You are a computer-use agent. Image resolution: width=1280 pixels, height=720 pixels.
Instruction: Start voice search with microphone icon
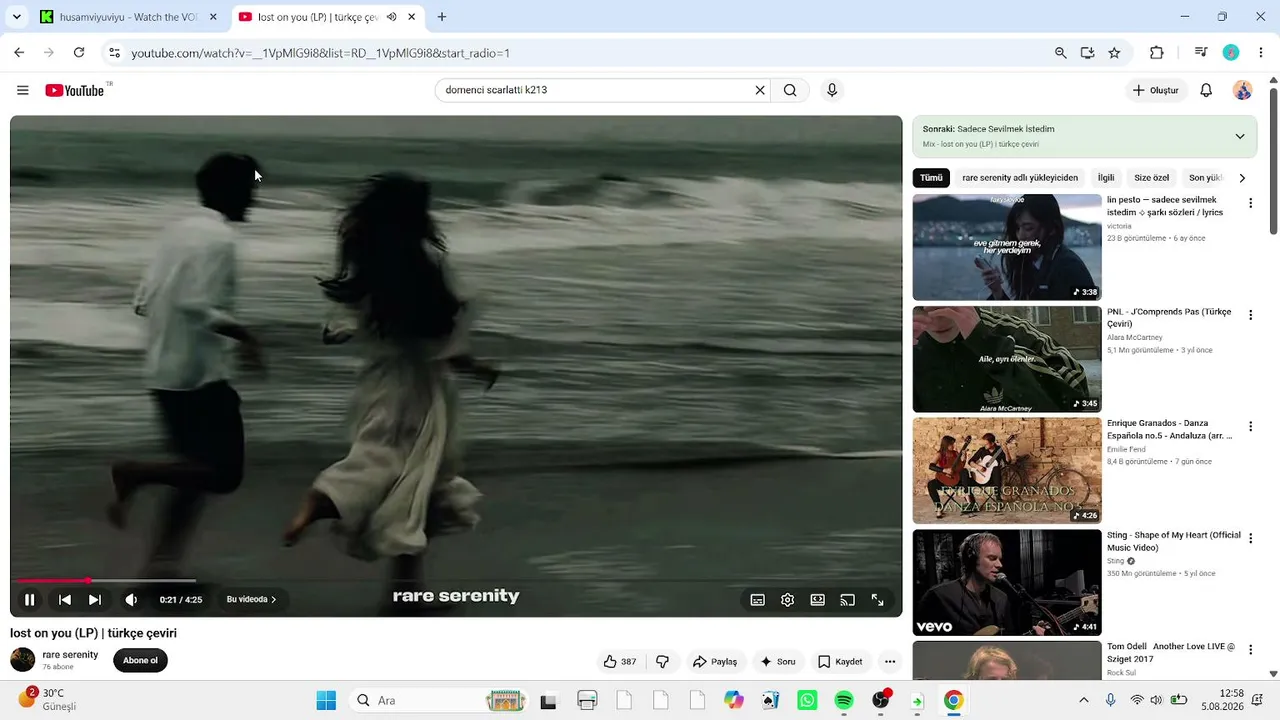pos(831,90)
